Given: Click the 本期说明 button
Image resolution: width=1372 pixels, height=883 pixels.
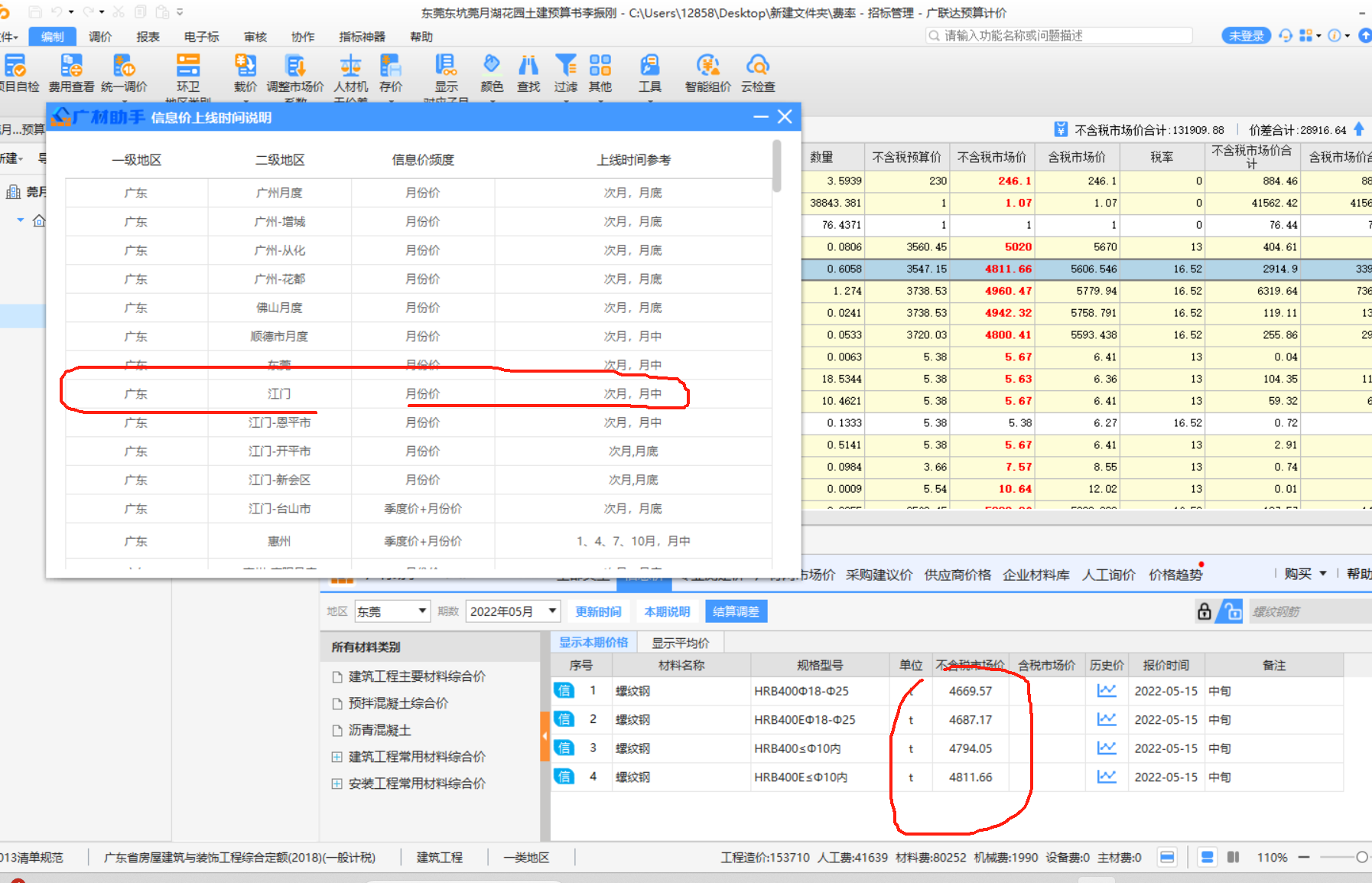Looking at the screenshot, I should point(667,611).
